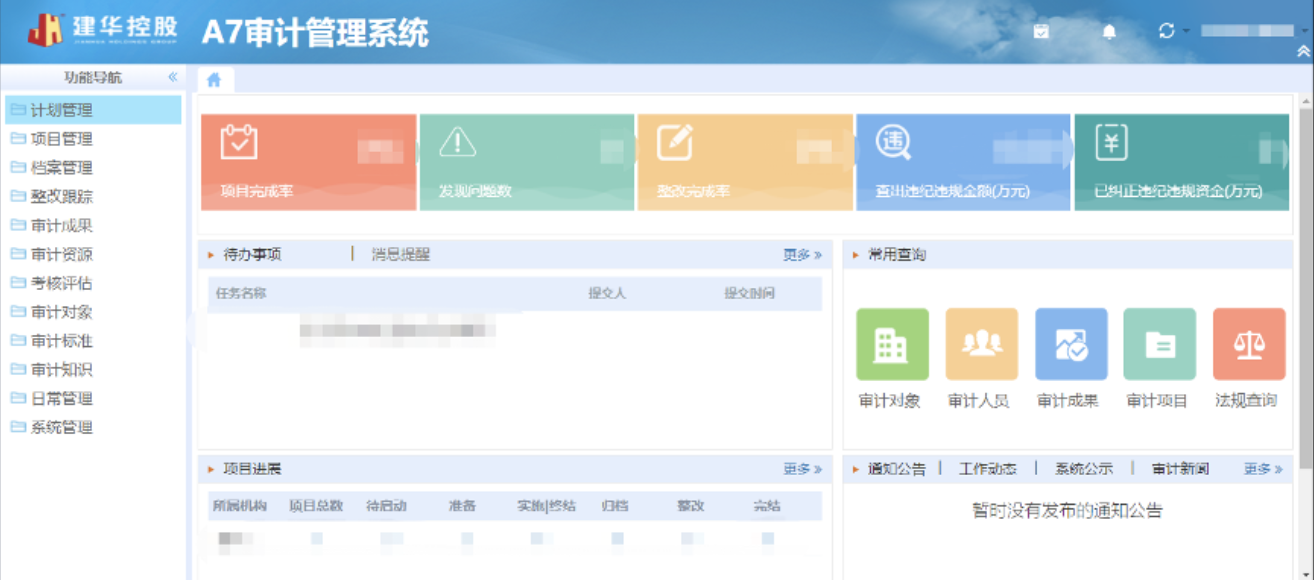Click the 审计对象 green building icon
The image size is (1314, 580).
tap(892, 345)
